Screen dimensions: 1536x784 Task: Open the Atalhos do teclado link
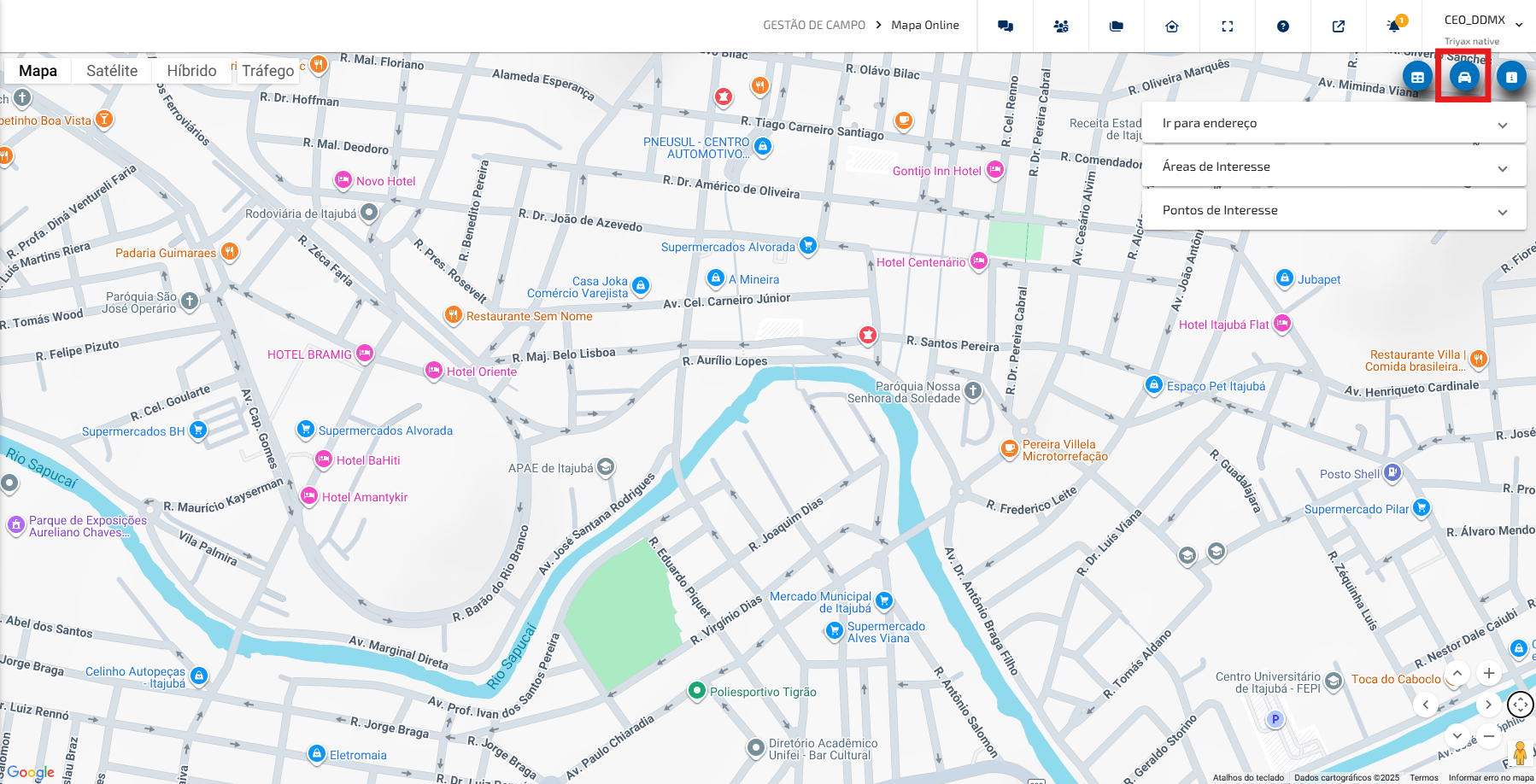pyautogui.click(x=1248, y=777)
